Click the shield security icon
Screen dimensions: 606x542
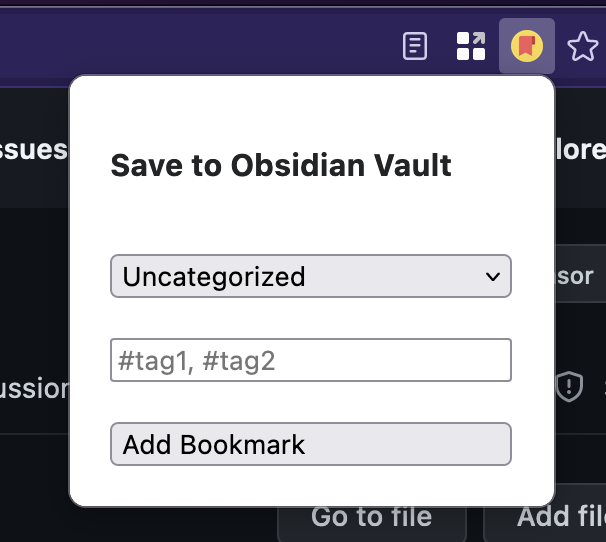(x=569, y=386)
